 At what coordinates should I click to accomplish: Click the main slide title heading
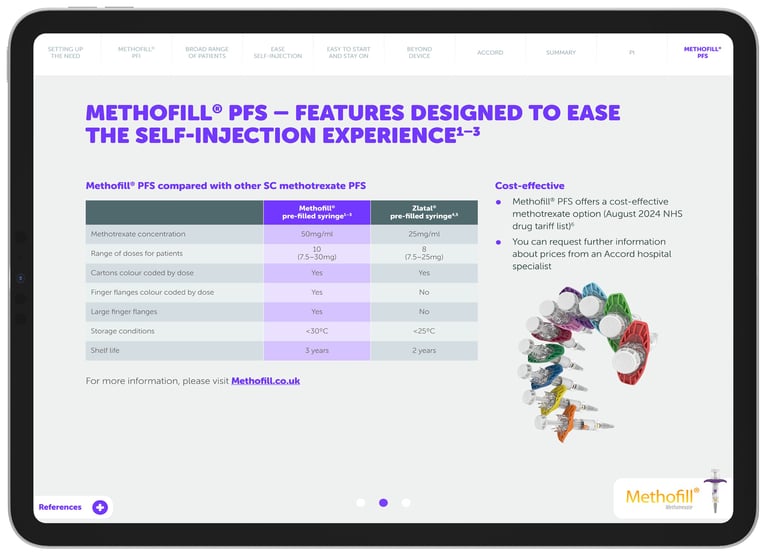click(353, 124)
